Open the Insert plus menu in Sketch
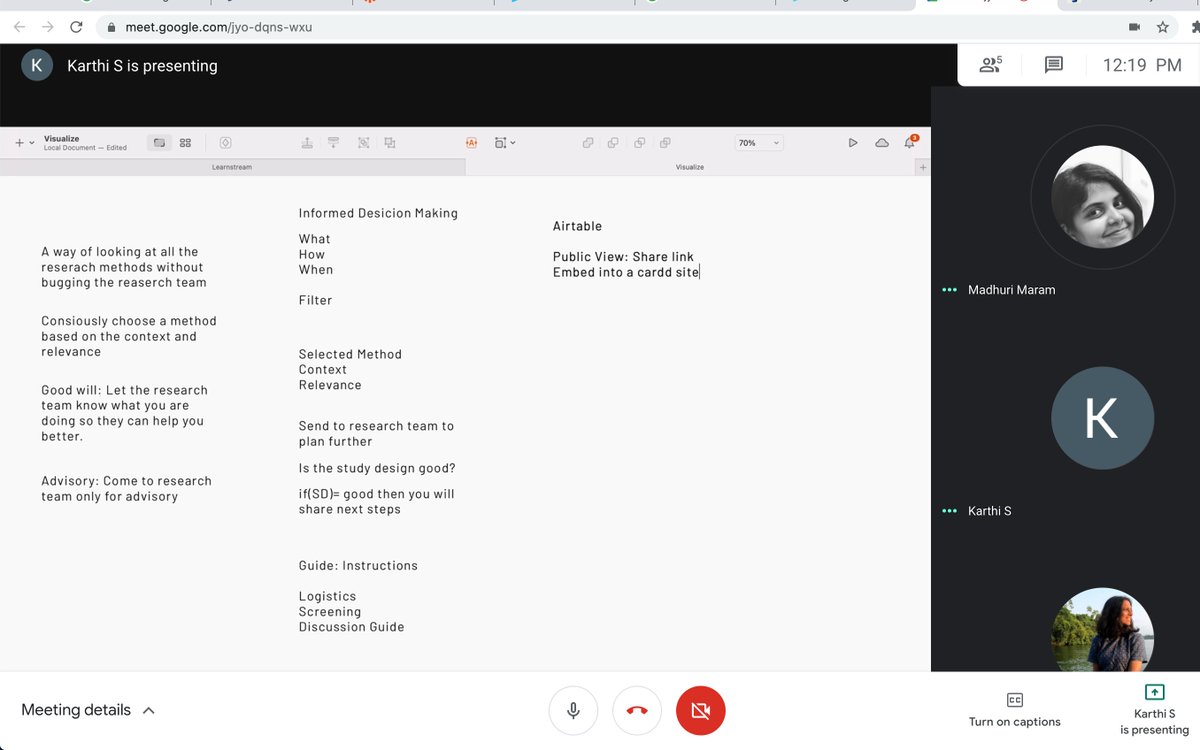This screenshot has width=1200, height=750. (24, 143)
